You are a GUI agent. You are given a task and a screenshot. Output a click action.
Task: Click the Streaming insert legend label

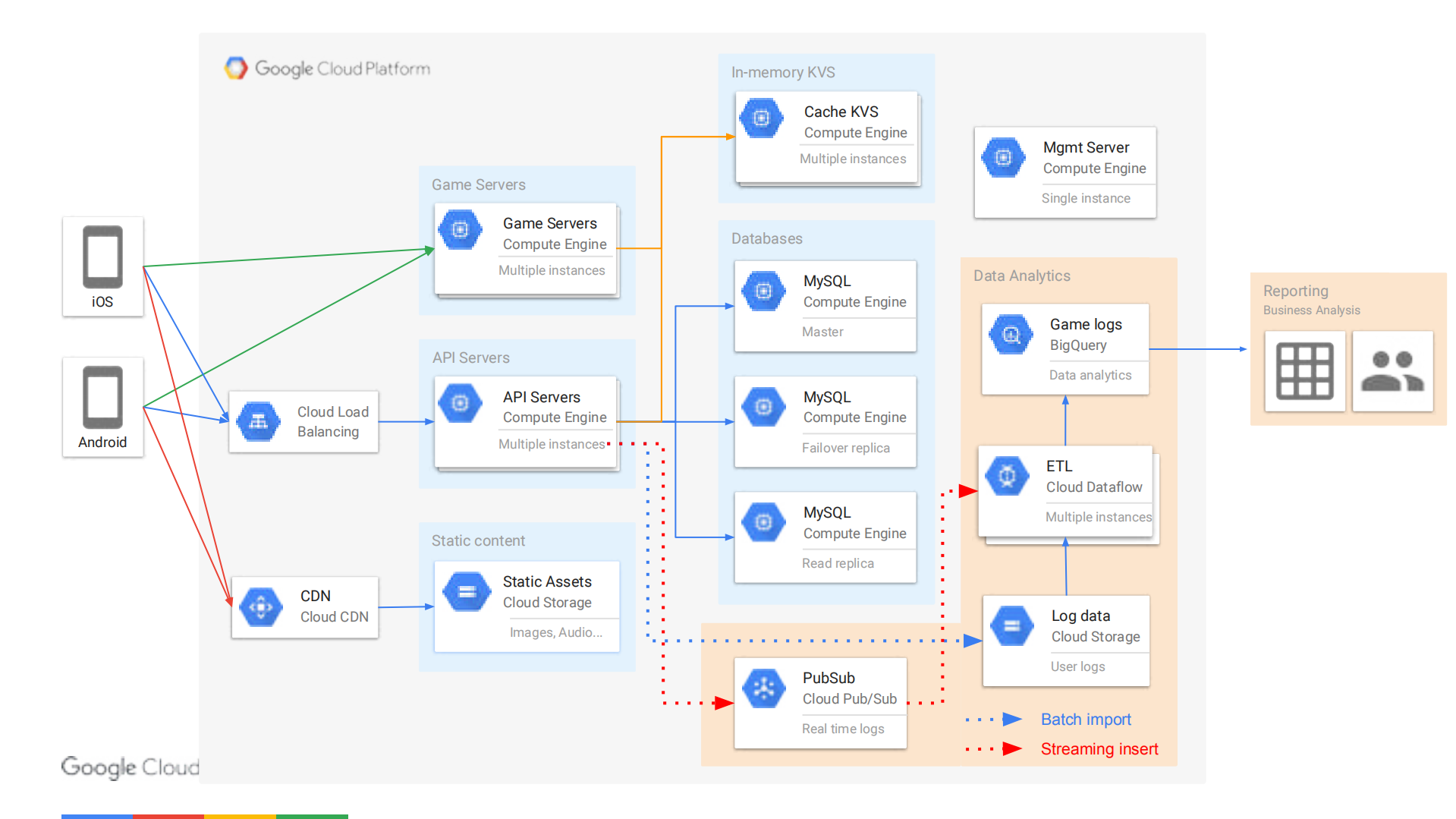tap(1099, 749)
